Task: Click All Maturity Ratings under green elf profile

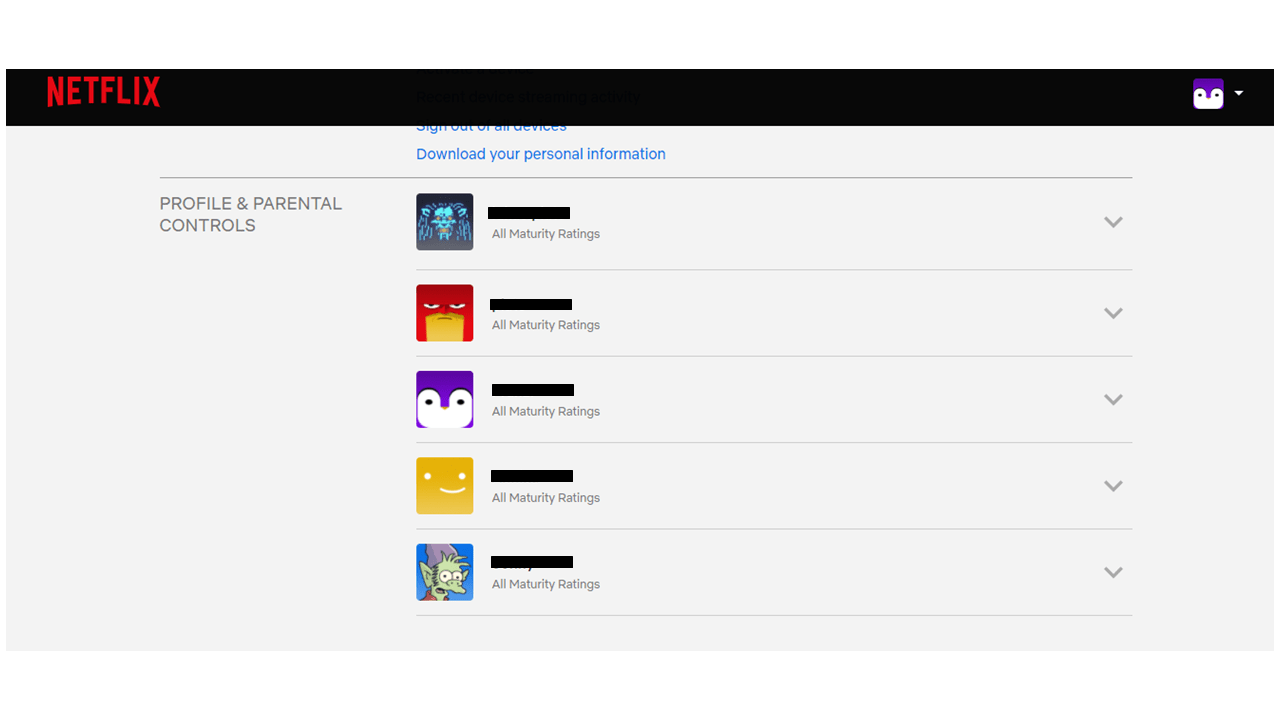Action: click(546, 584)
